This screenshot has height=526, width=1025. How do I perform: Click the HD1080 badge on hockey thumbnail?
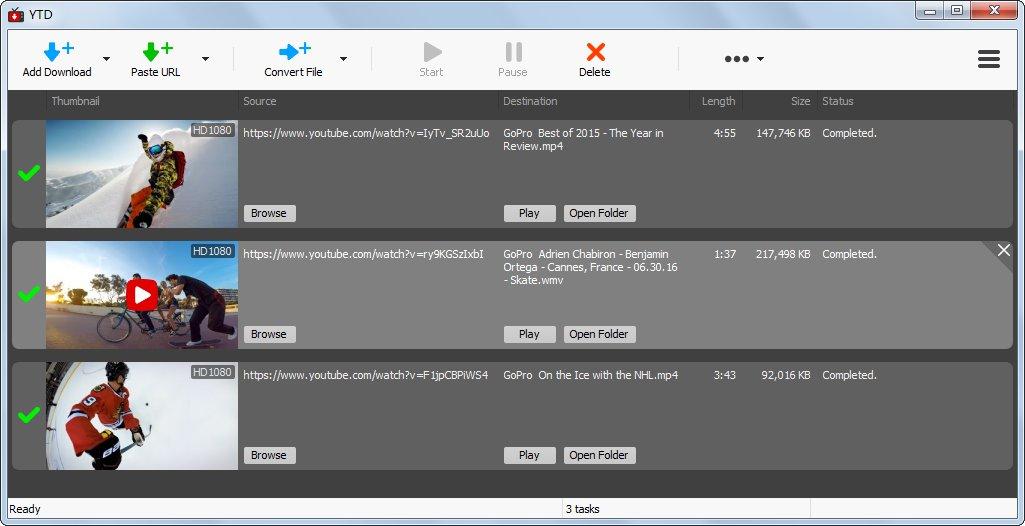point(212,372)
